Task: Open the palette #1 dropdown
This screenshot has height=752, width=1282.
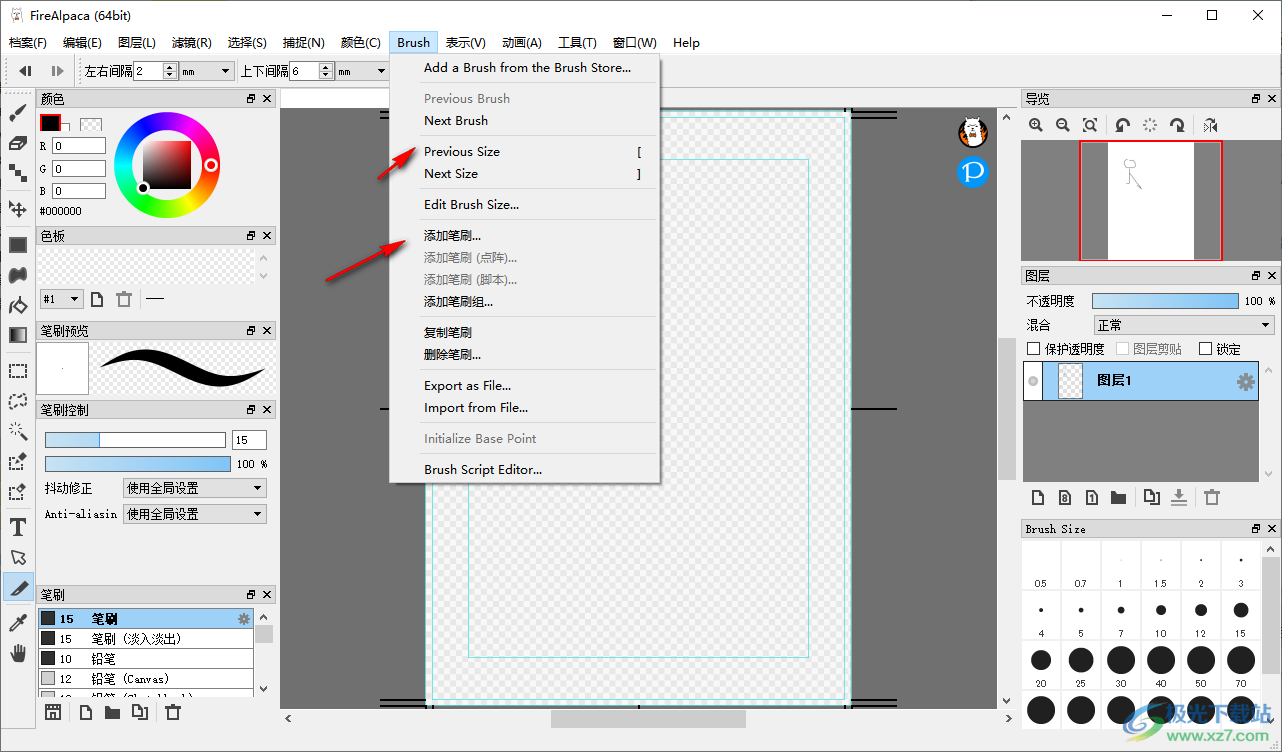Action: click(61, 299)
